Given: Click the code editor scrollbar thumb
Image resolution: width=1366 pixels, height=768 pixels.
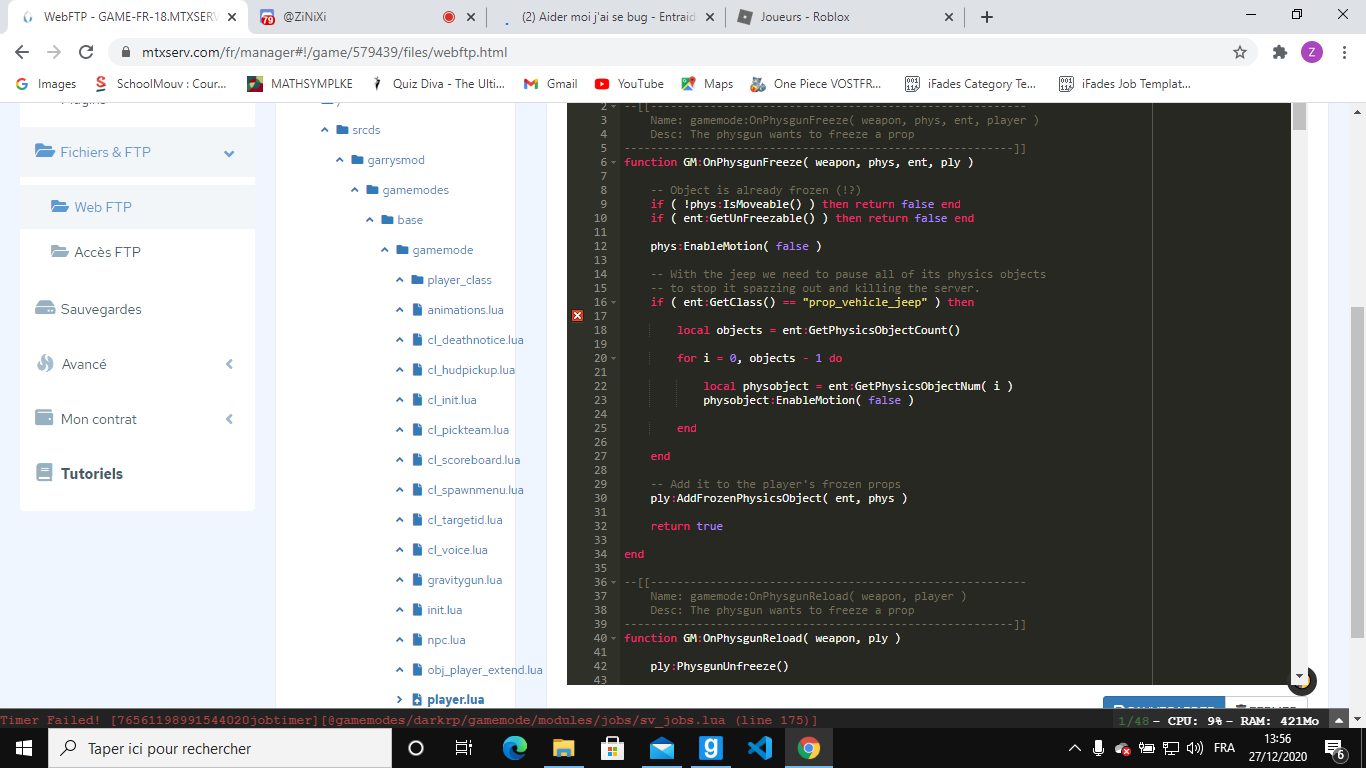Looking at the screenshot, I should click(1300, 116).
